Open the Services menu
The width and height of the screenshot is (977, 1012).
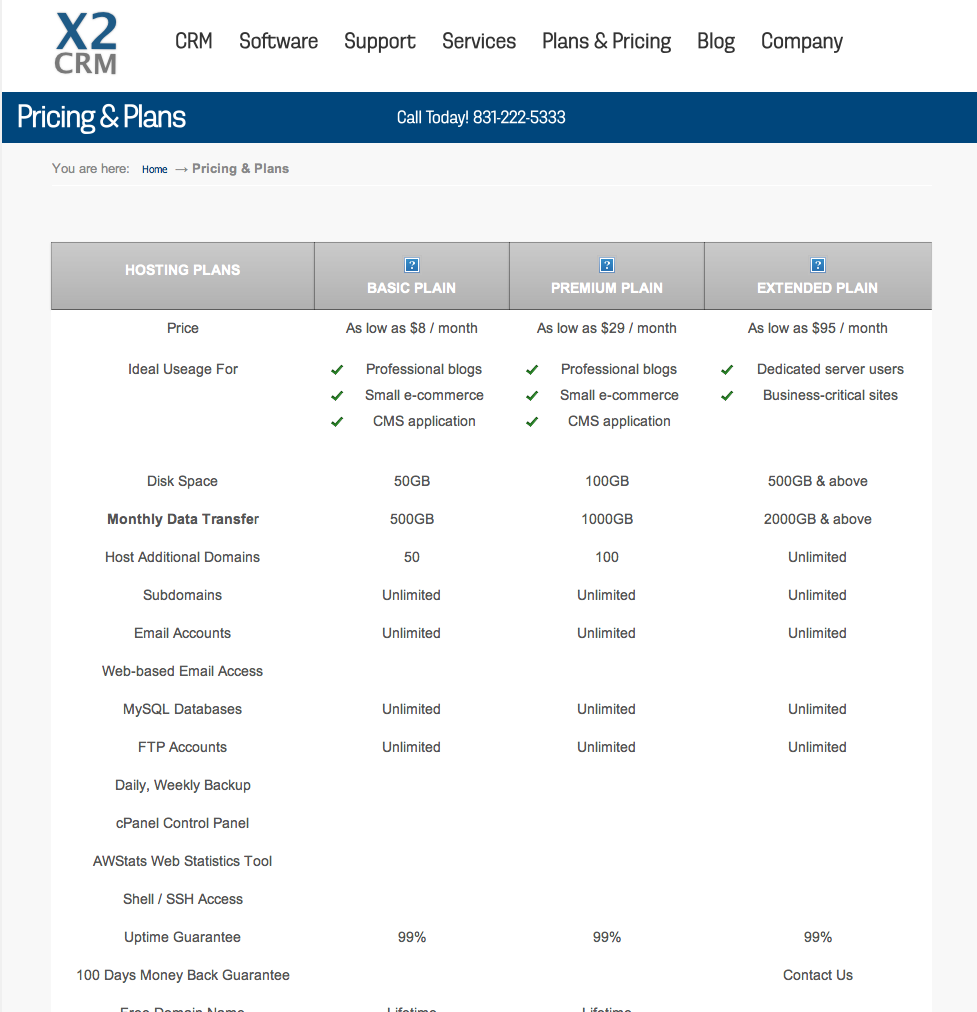click(478, 41)
